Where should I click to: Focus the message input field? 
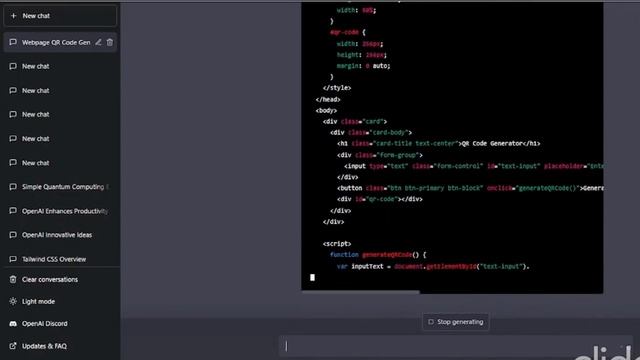tap(455, 346)
